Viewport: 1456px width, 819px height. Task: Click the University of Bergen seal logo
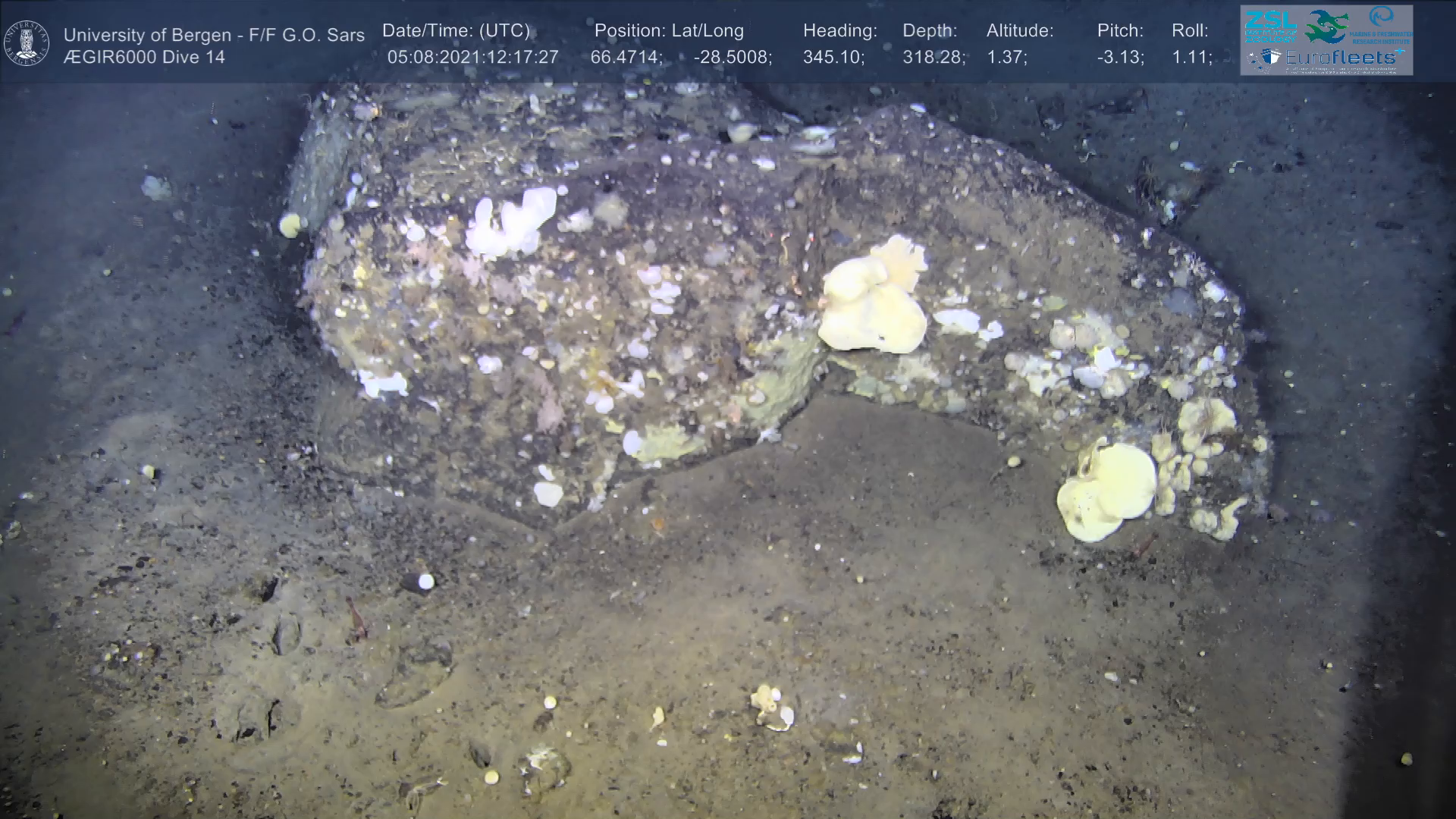pos(27,43)
